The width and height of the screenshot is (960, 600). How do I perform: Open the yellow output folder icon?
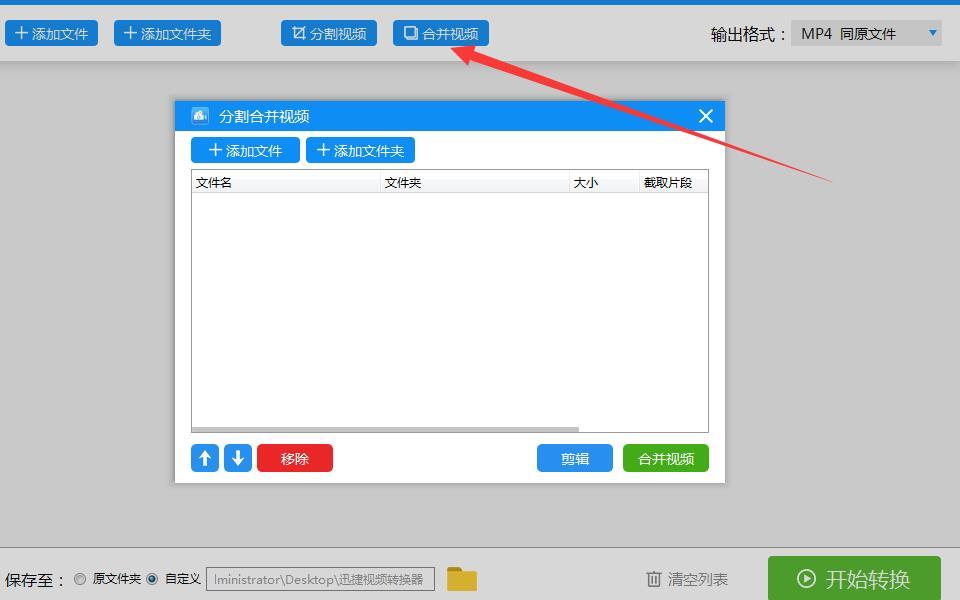[x=461, y=579]
